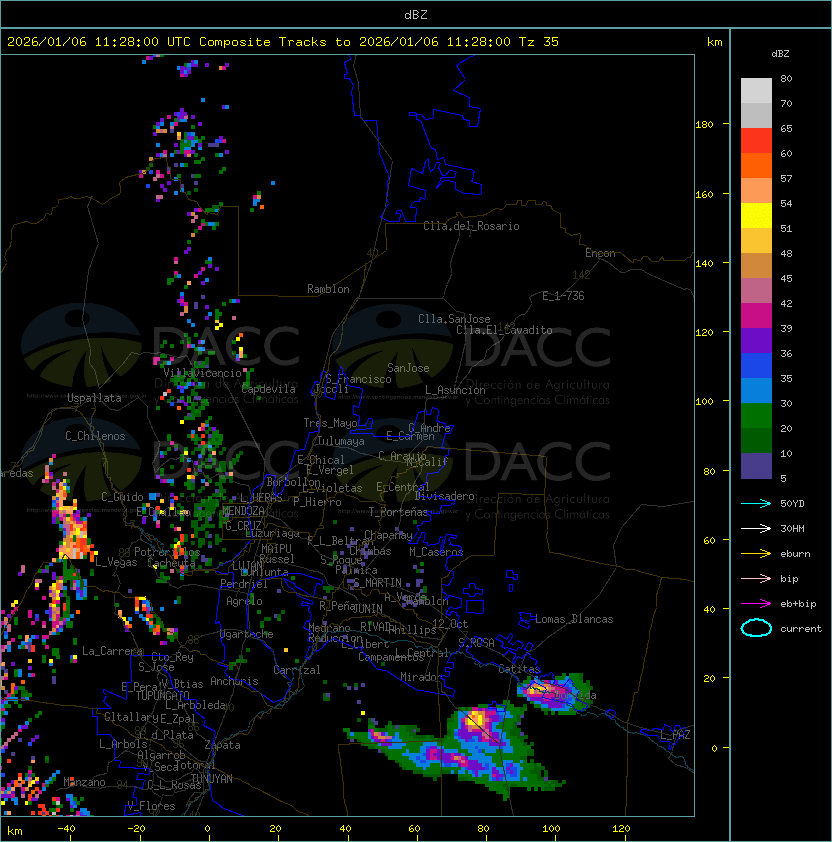Pick the purple swatch between 39 and 36 dBZ
The image size is (832, 842).
(756, 341)
